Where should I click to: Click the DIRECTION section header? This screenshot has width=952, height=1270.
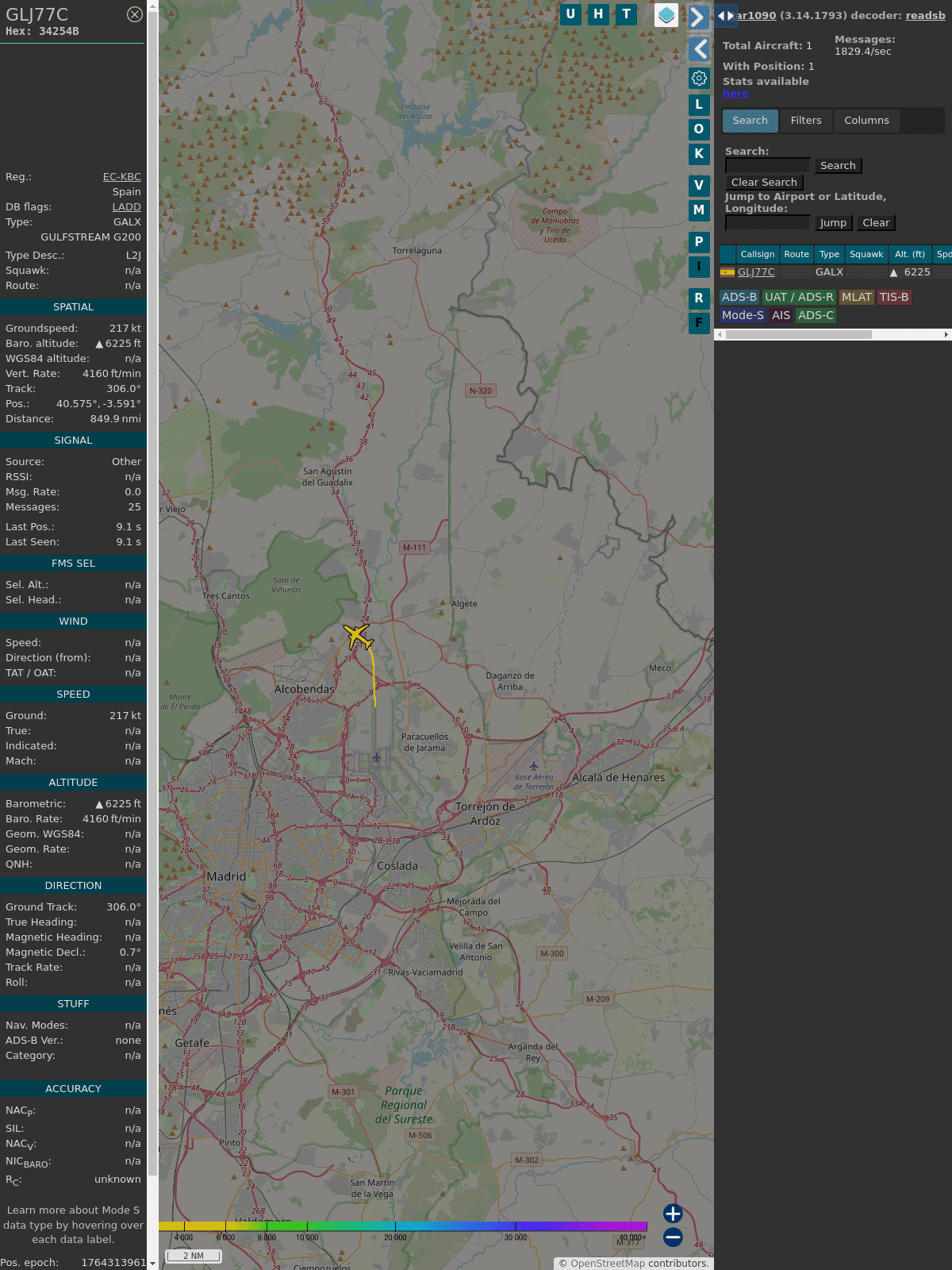pos(73,886)
